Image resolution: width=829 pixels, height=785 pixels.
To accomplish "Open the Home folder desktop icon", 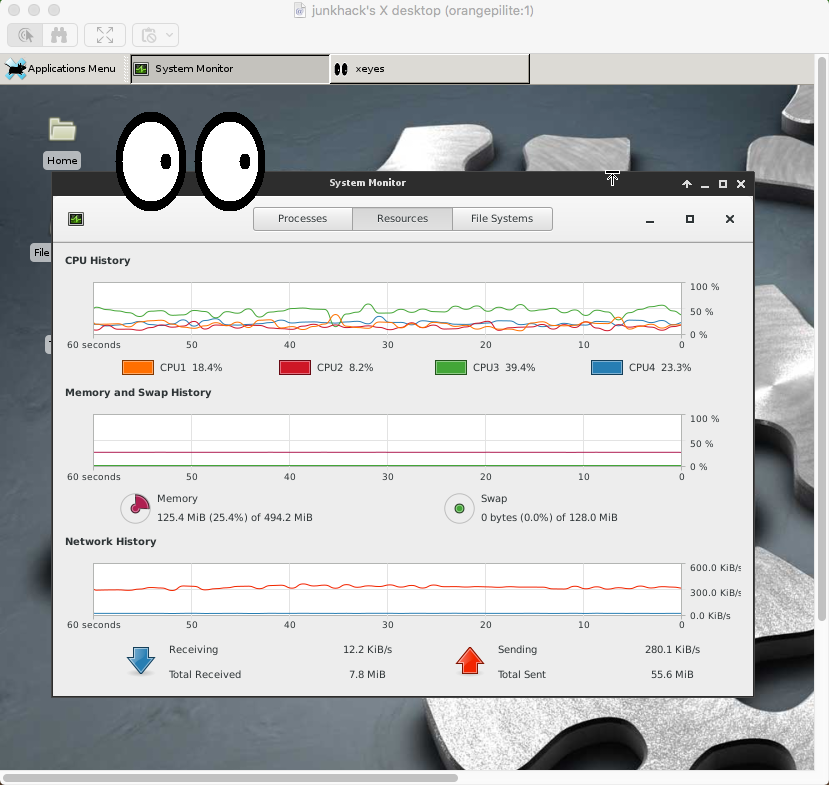I will pyautogui.click(x=62, y=130).
